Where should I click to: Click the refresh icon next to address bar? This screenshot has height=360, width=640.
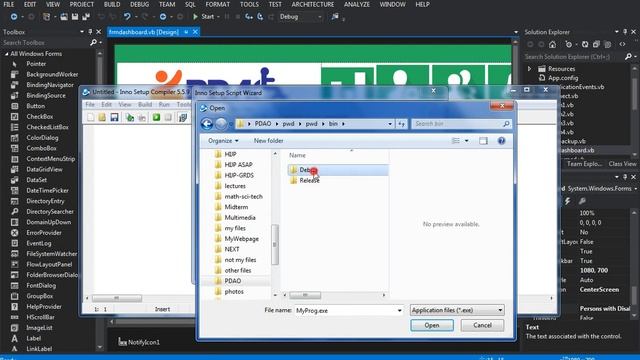[x=402, y=124]
